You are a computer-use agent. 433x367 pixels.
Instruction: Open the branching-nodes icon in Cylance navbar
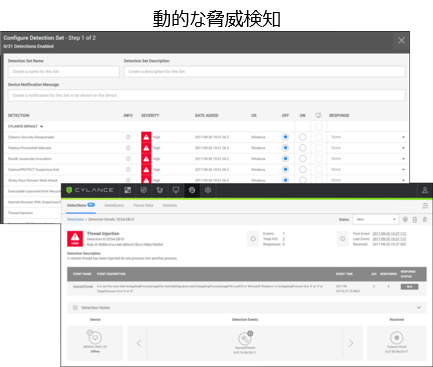pyautogui.click(x=160, y=190)
